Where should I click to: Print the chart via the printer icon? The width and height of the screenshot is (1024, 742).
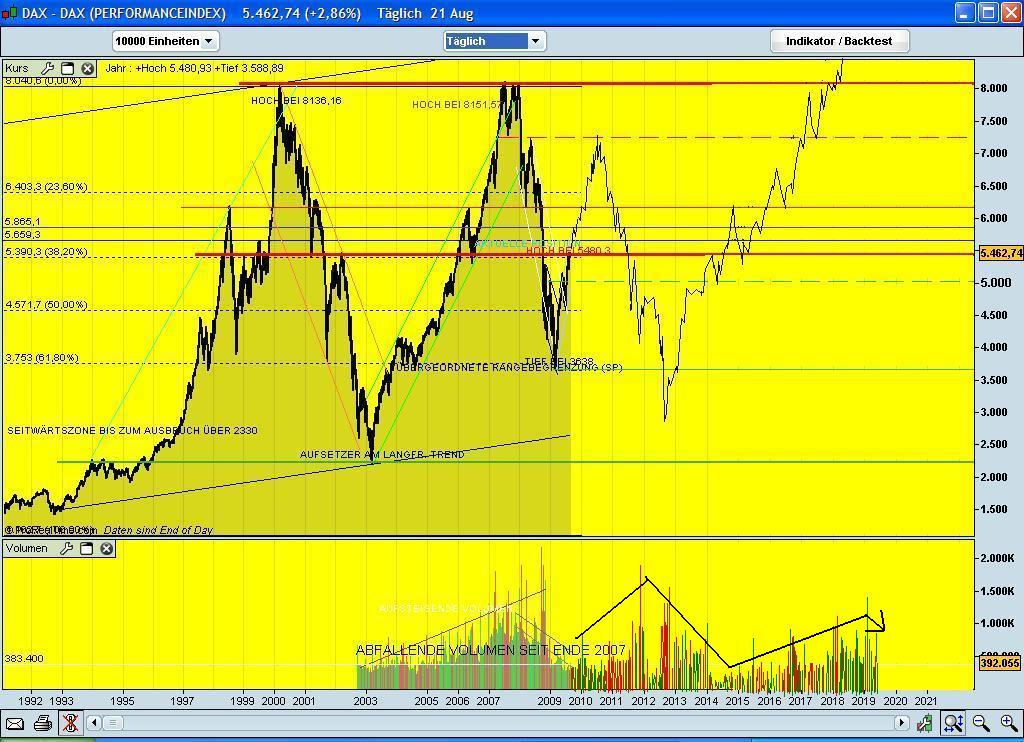(x=40, y=723)
